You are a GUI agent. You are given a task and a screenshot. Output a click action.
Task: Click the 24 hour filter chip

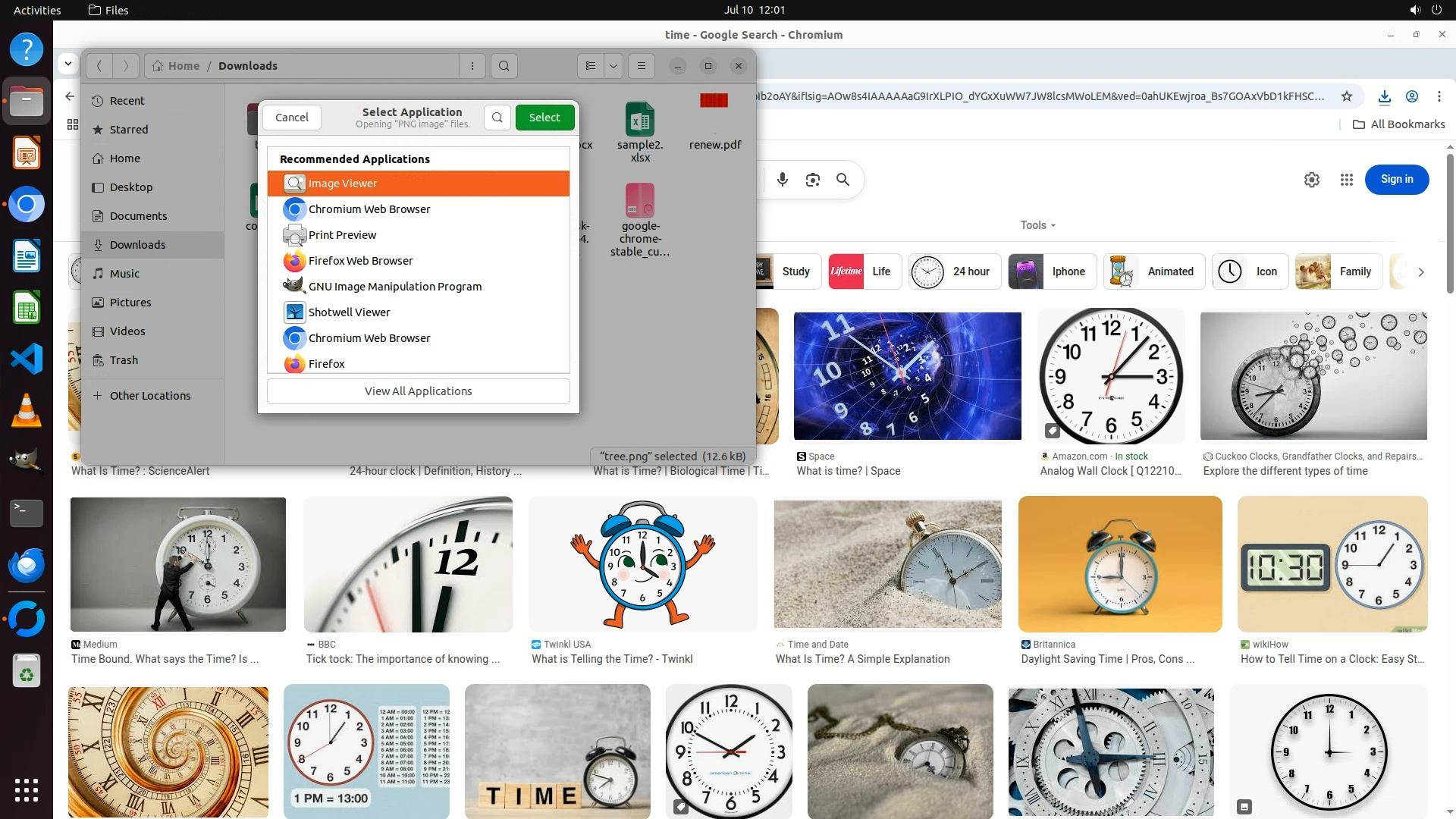(955, 271)
